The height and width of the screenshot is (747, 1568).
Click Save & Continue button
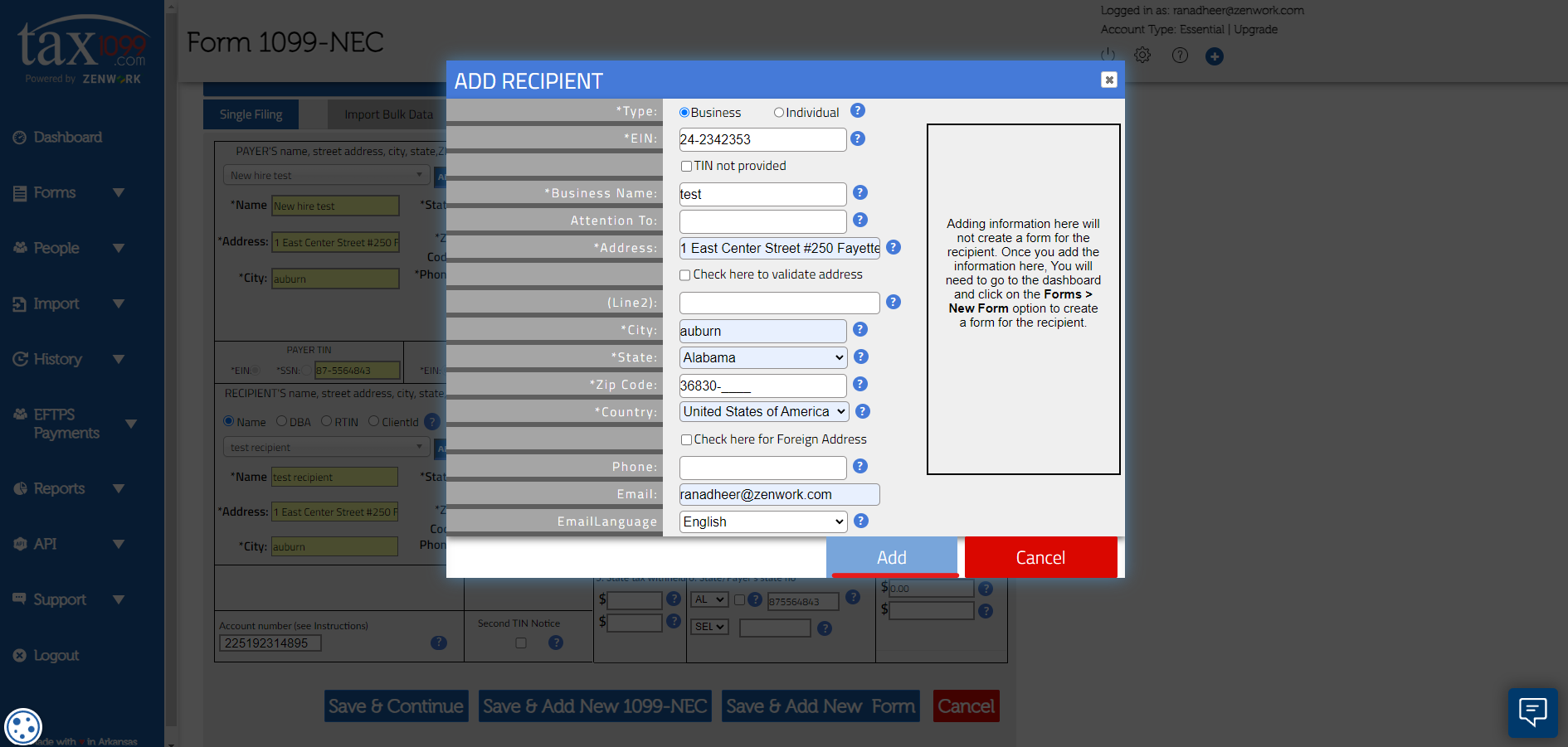click(396, 706)
